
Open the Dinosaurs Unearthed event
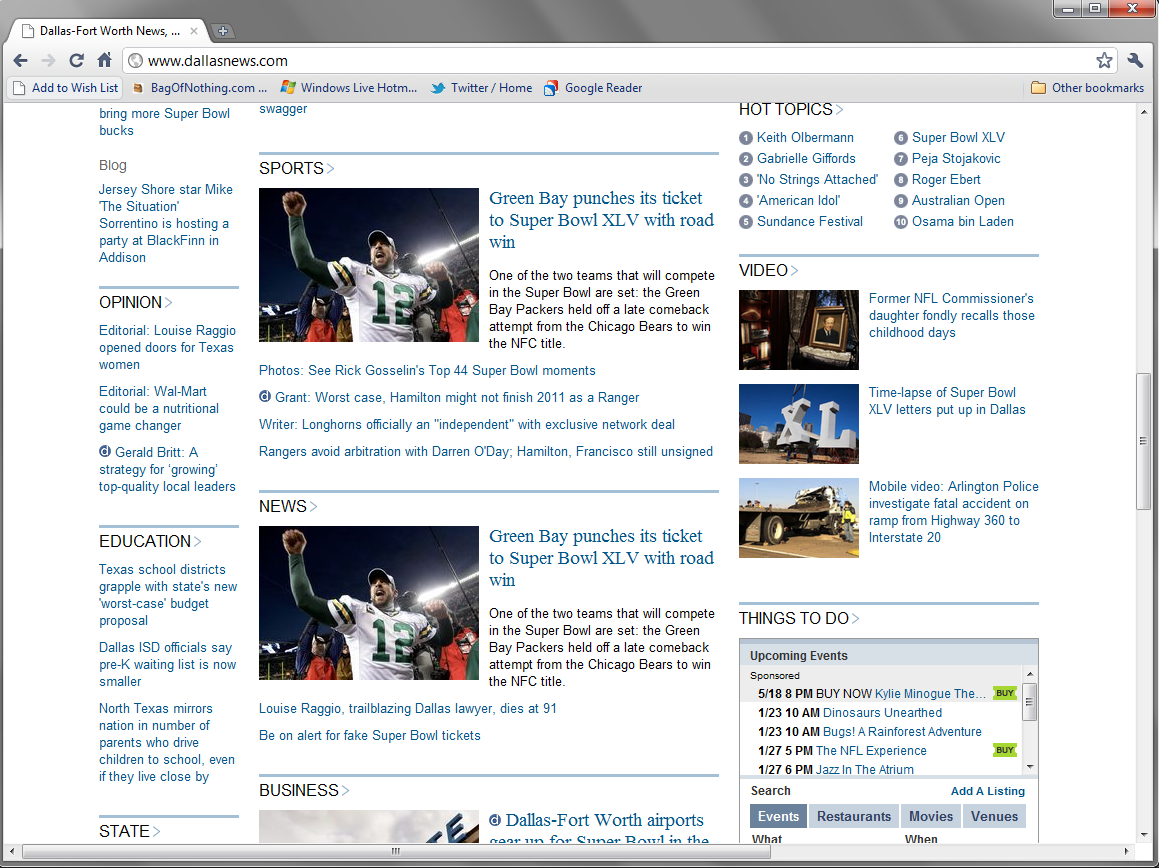click(x=882, y=713)
